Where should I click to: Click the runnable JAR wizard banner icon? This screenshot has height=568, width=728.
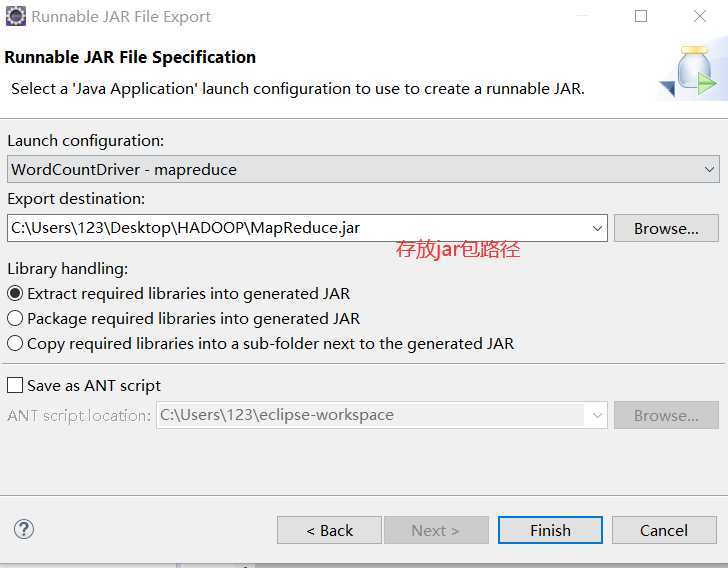(689, 71)
